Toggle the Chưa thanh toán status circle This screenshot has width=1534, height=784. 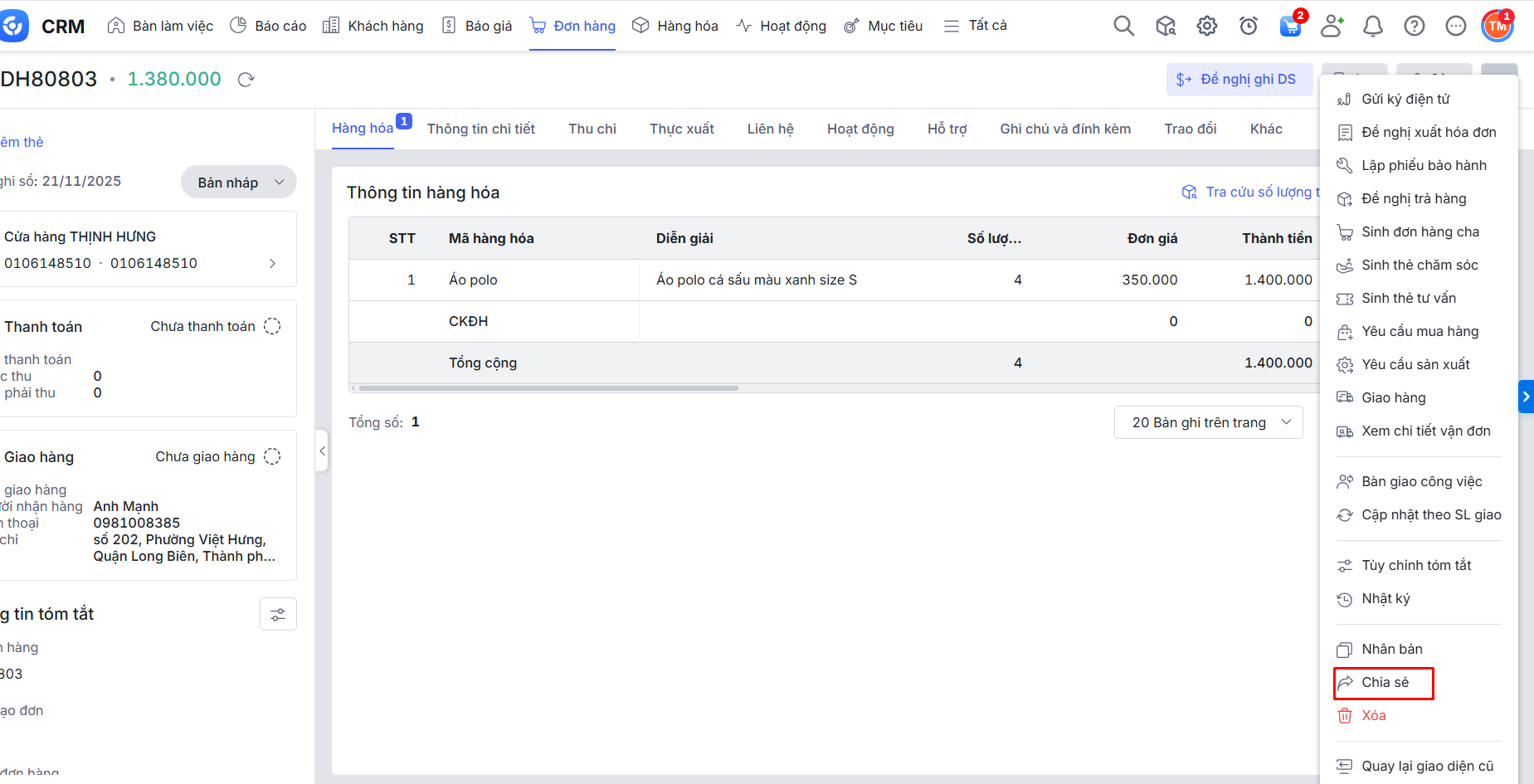[272, 327]
